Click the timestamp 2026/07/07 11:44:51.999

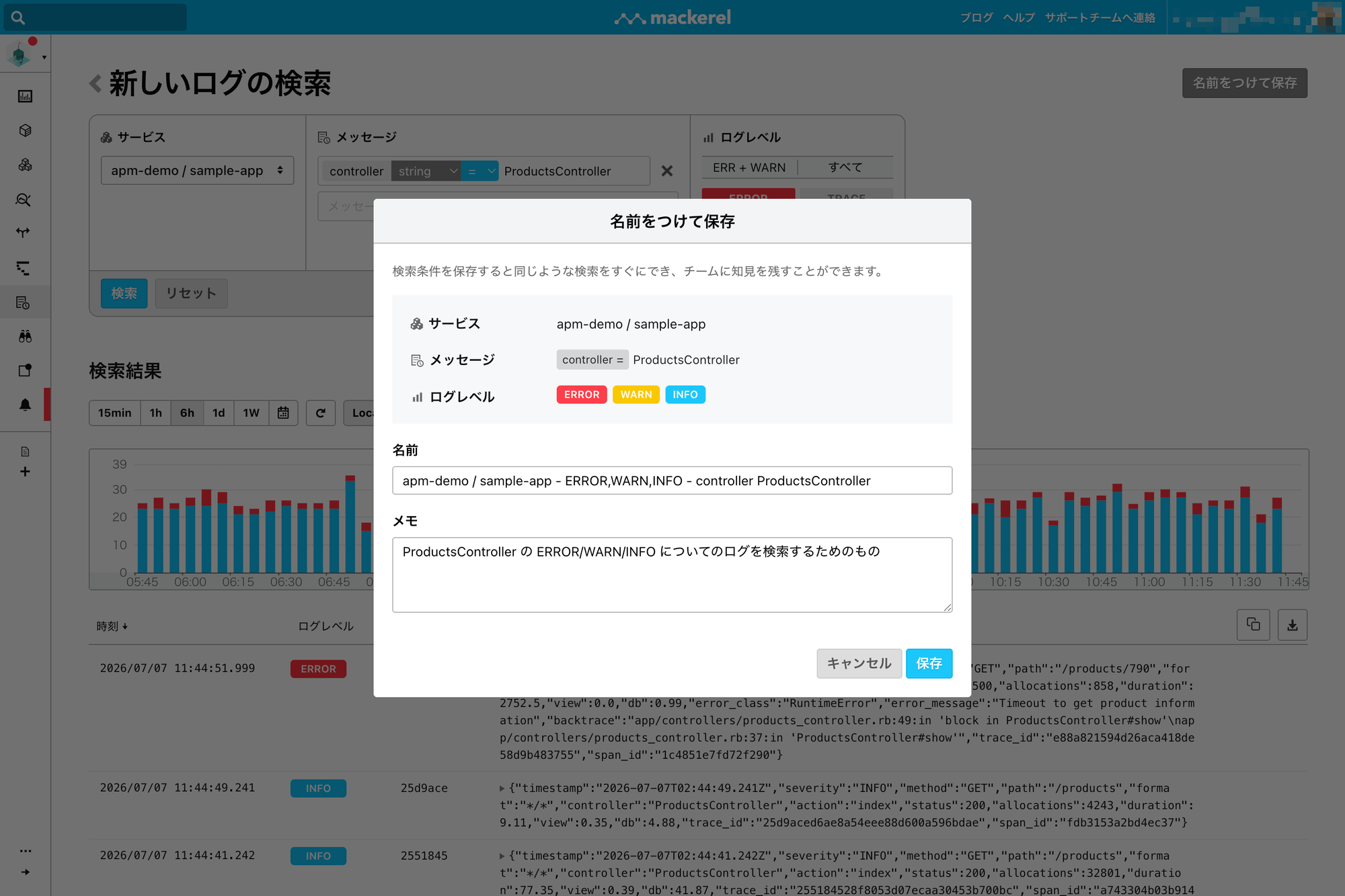[x=178, y=668]
